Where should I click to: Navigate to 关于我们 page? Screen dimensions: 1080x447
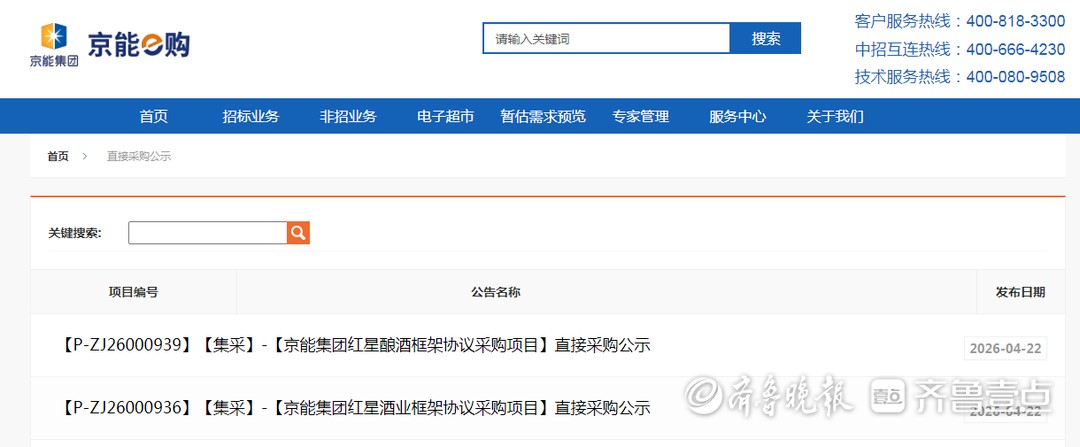835,117
